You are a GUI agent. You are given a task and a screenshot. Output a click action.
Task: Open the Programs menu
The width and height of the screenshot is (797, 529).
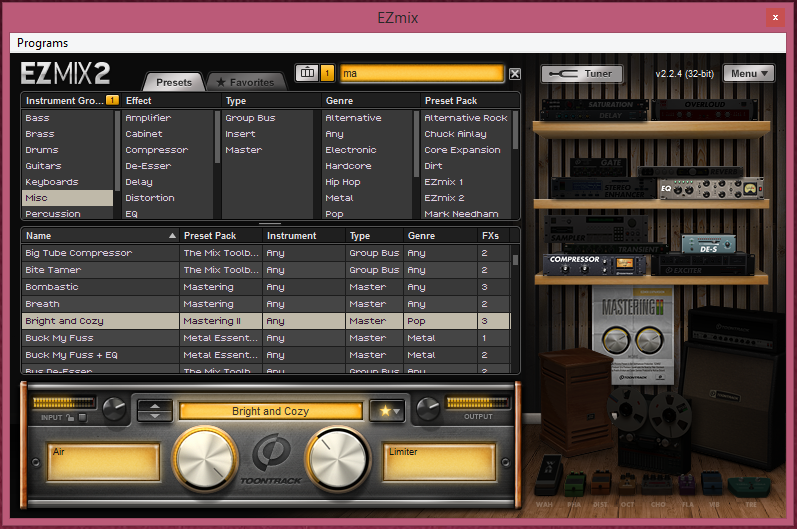click(42, 43)
